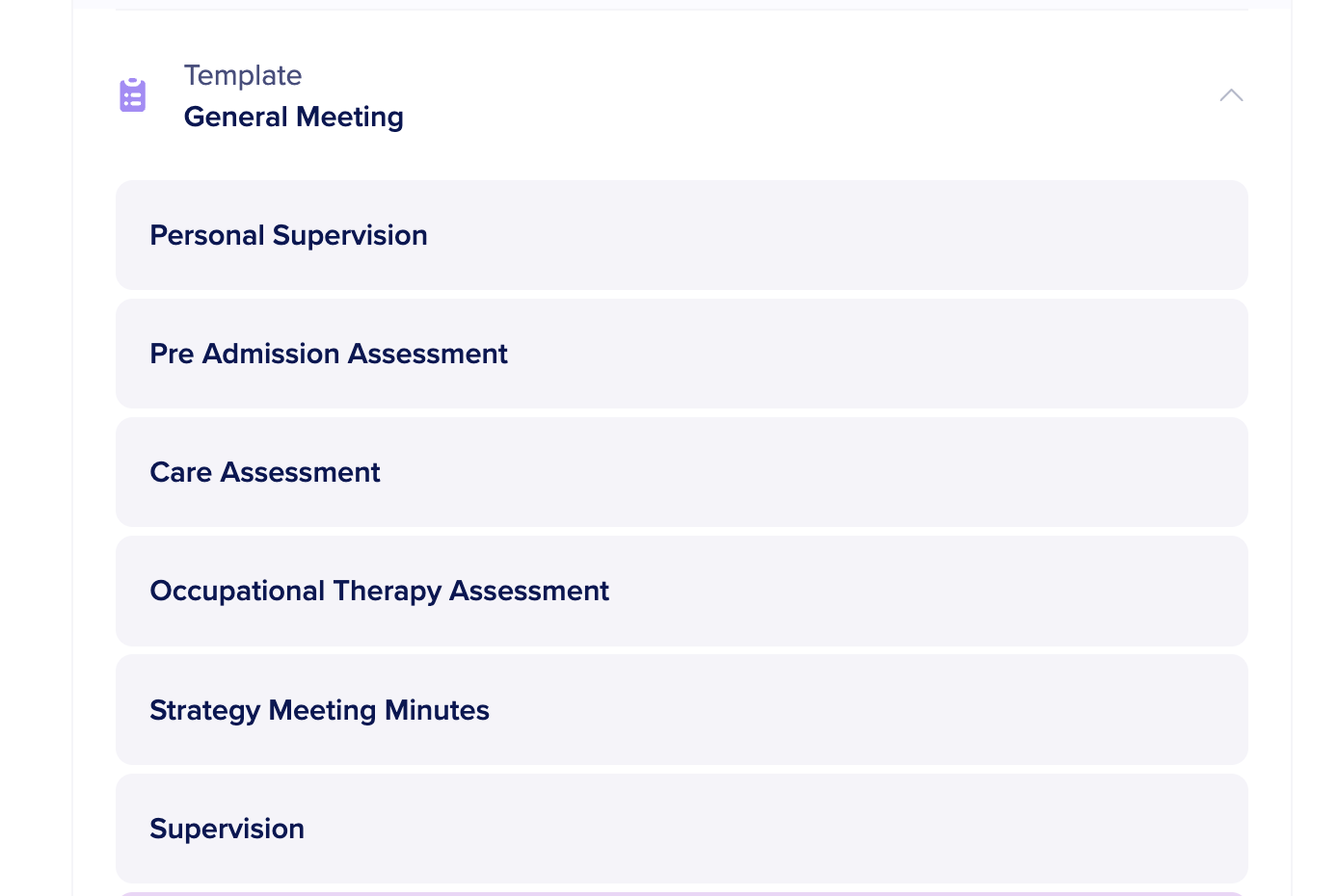Click the Pre Admission Assessment text label
Screen dimensions: 1338x896
[328, 354]
